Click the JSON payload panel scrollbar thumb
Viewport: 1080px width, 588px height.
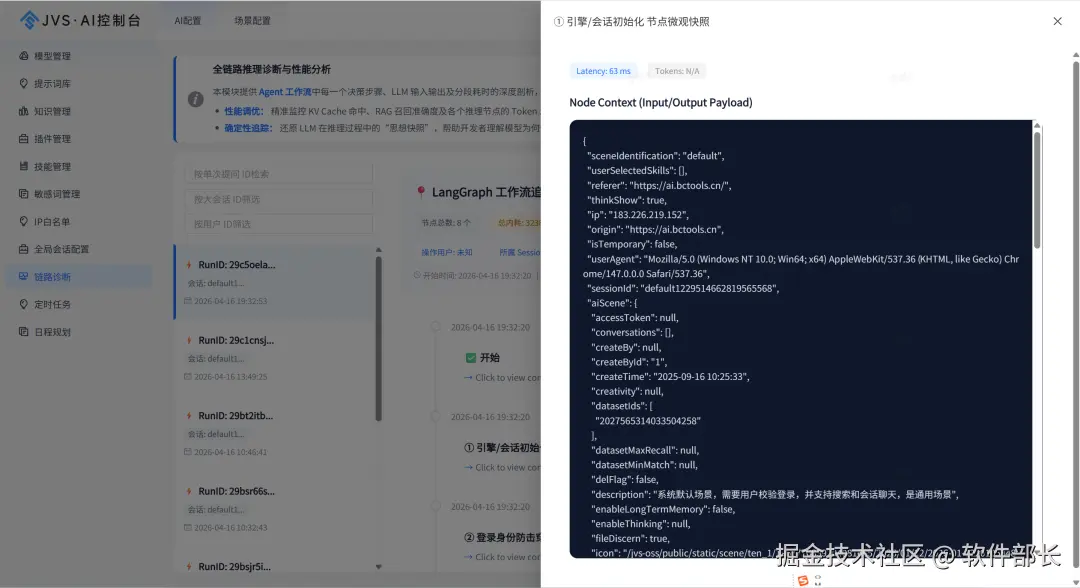pos(1037,189)
